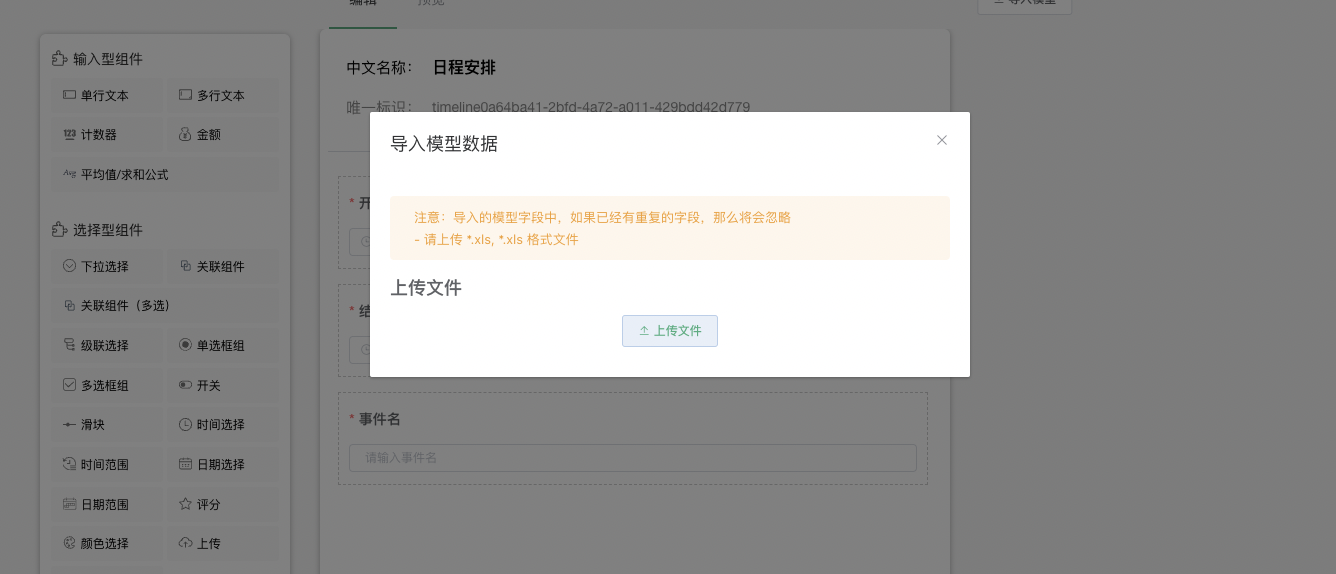Select the 金额 component

point(222,135)
